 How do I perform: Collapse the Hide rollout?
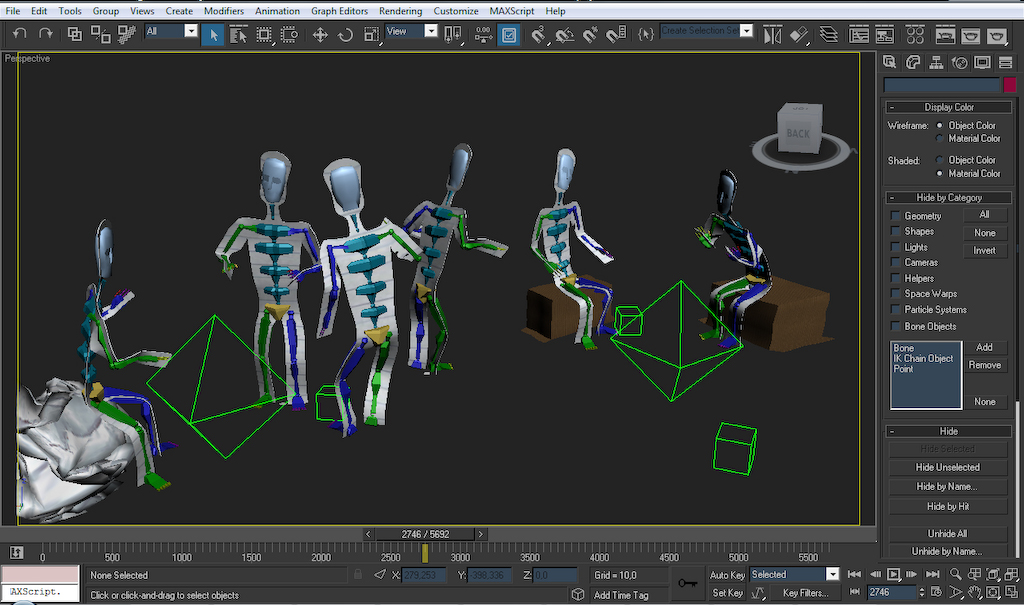click(948, 431)
